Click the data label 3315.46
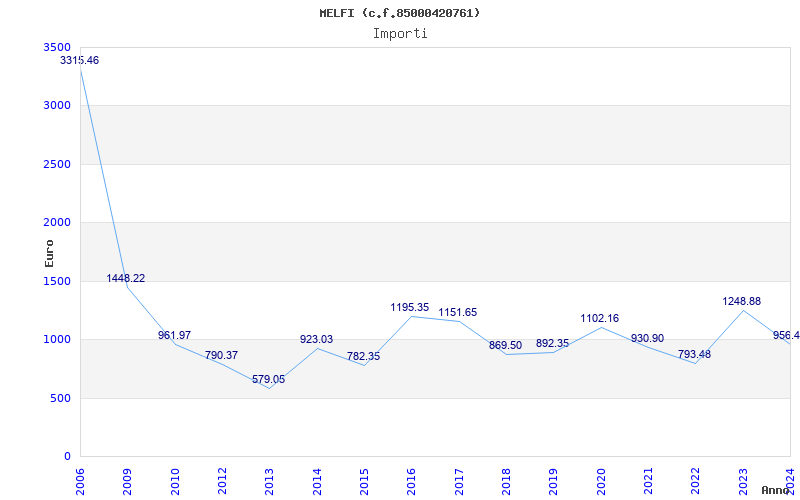The image size is (800, 500). click(x=80, y=60)
